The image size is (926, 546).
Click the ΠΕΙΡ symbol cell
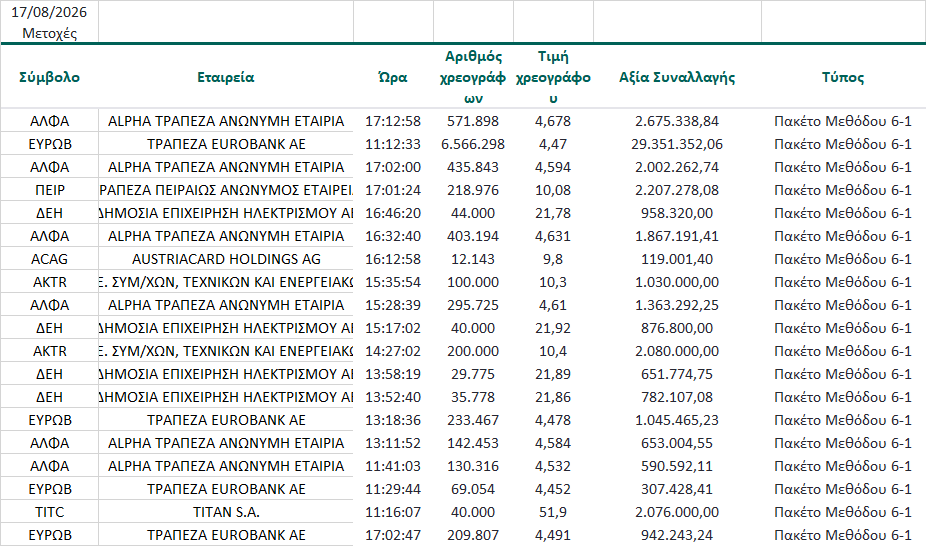point(49,190)
